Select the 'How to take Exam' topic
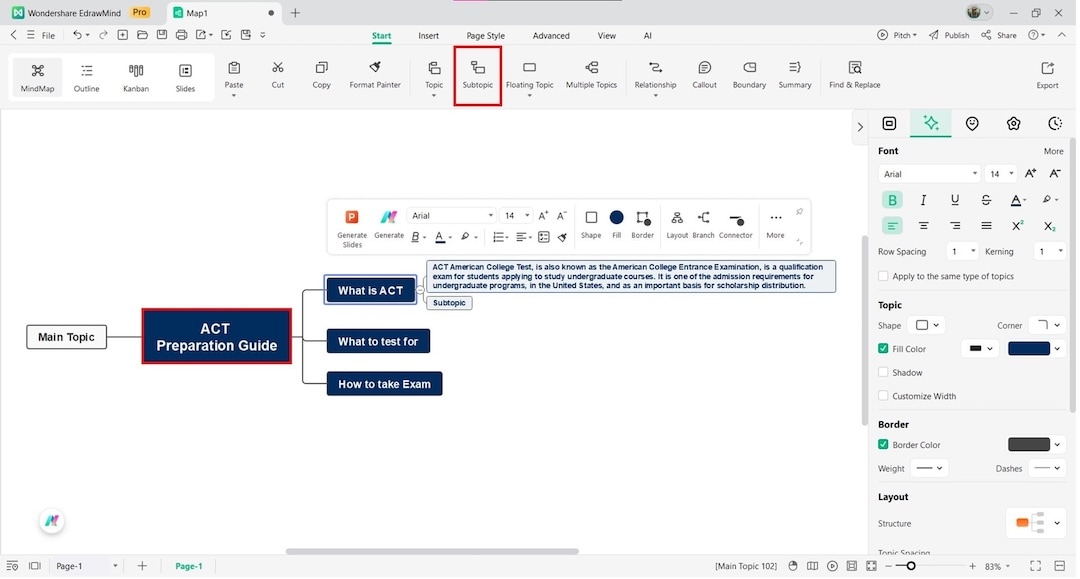 [x=384, y=384]
